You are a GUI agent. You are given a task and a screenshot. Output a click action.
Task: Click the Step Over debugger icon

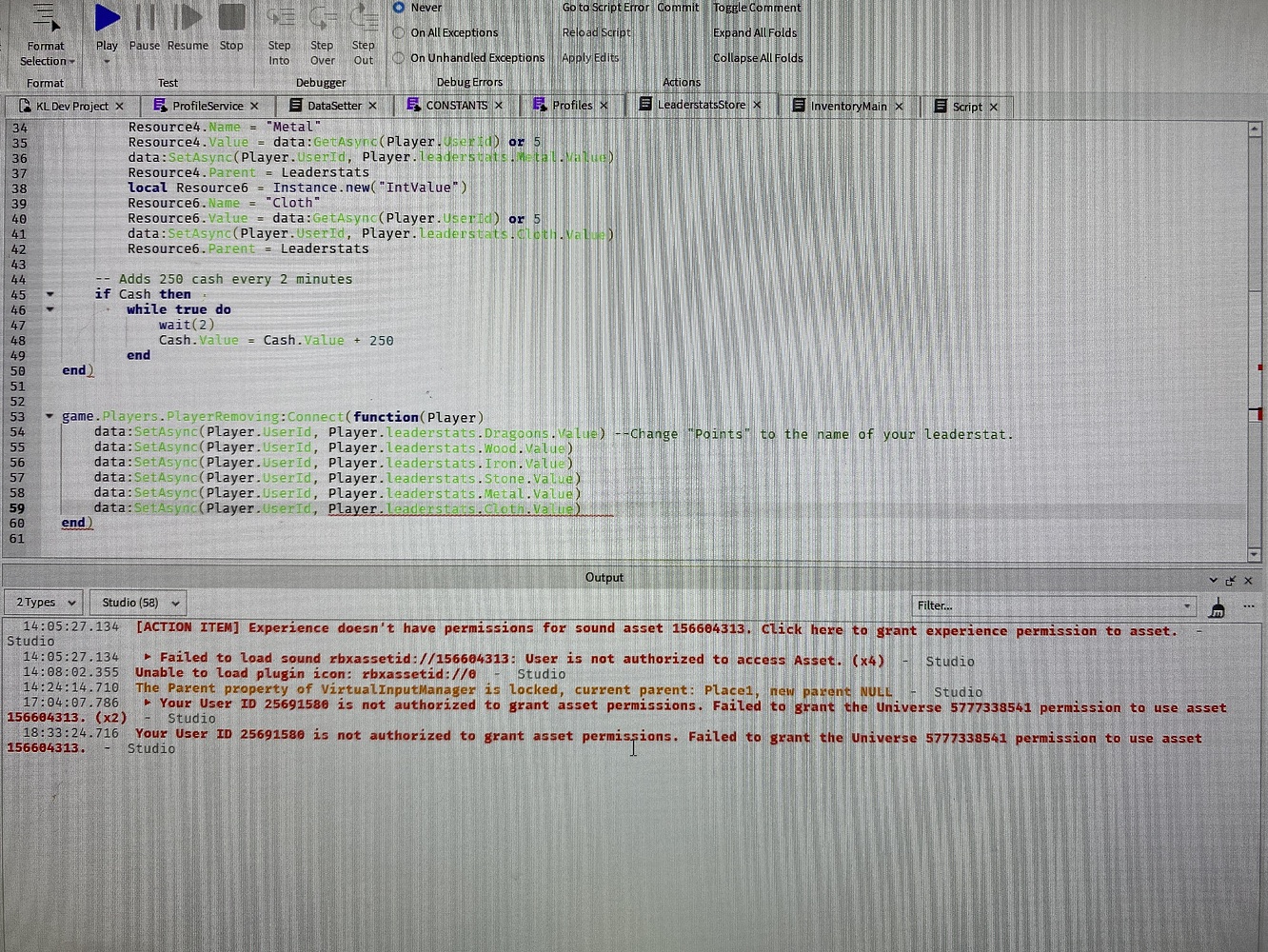click(x=322, y=17)
